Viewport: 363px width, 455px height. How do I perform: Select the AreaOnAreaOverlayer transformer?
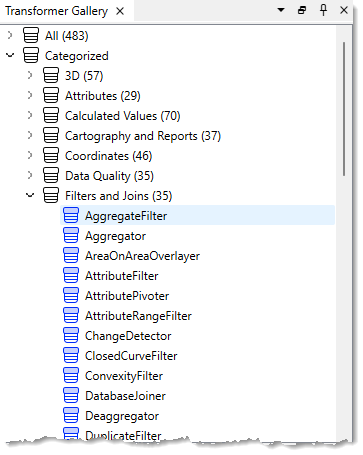[142, 256]
